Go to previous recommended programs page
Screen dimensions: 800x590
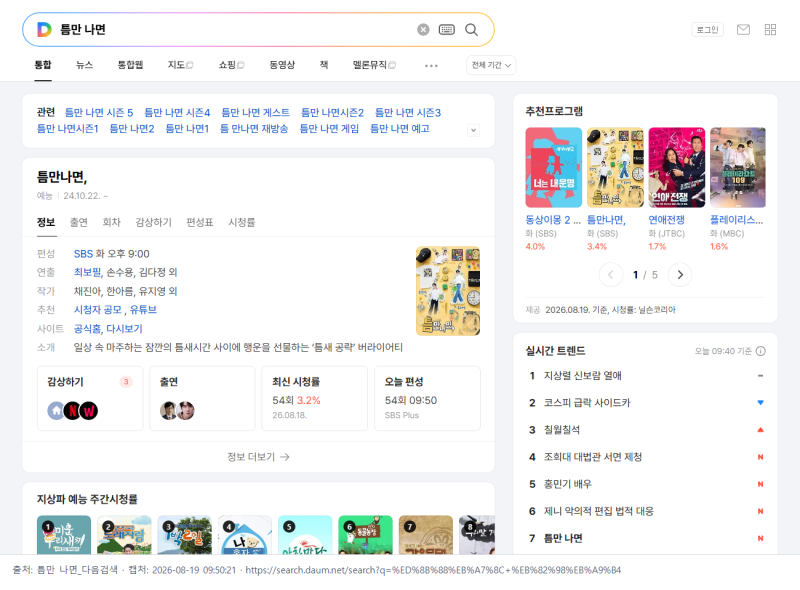611,275
